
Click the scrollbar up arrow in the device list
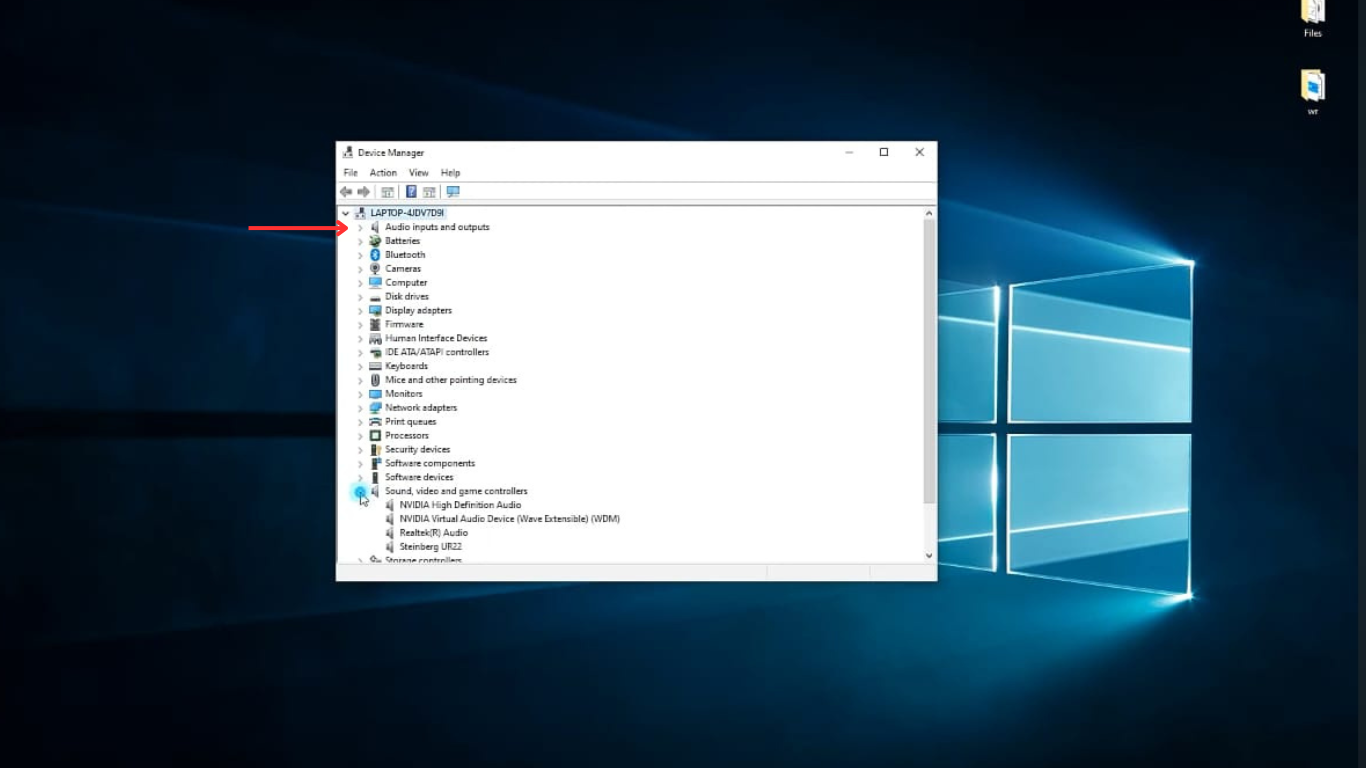coord(929,213)
